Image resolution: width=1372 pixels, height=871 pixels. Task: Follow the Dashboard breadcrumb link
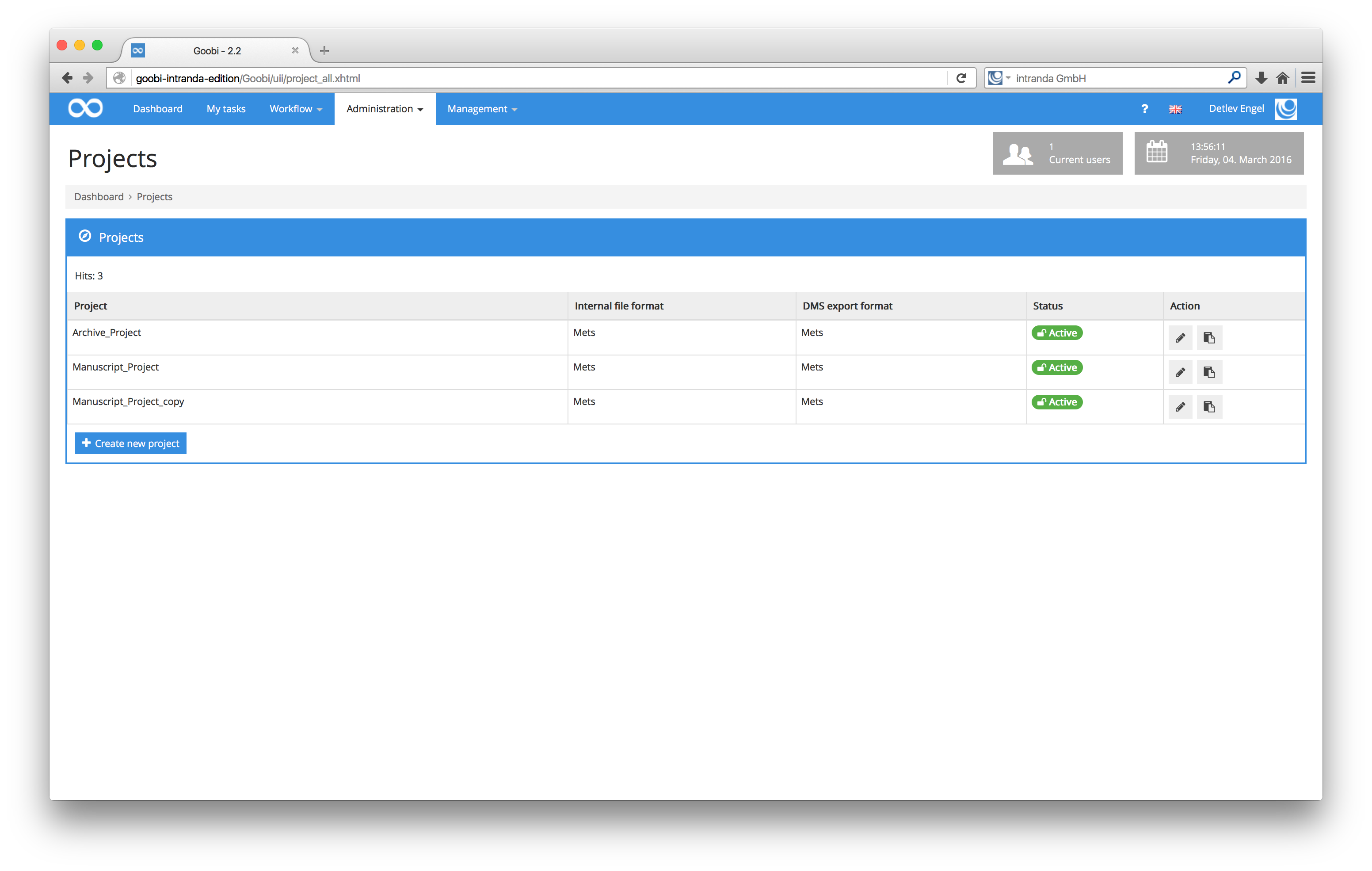pos(99,197)
